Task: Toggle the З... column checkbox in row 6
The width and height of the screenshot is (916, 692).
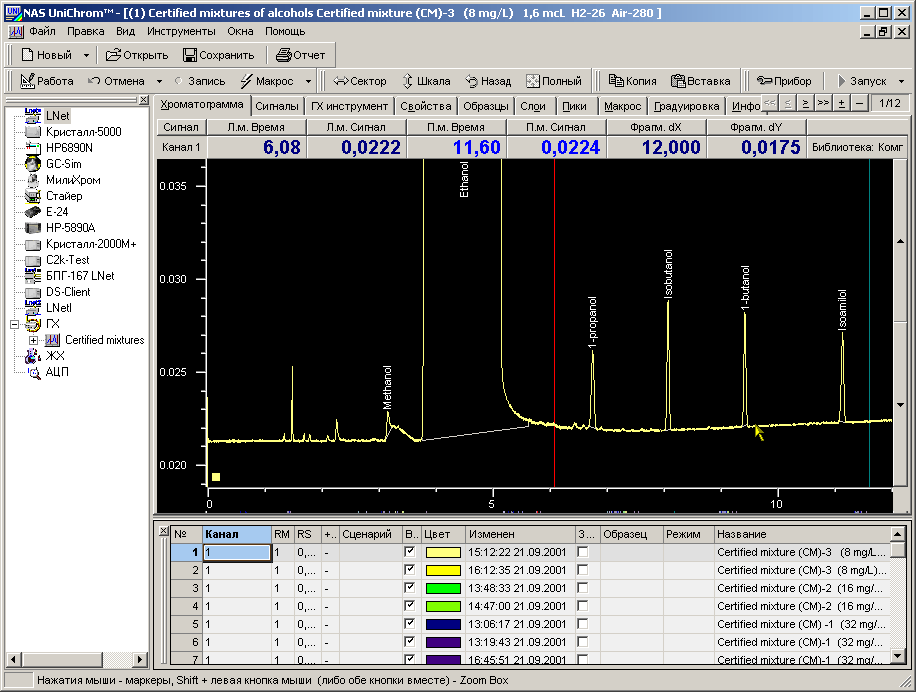Action: point(582,642)
